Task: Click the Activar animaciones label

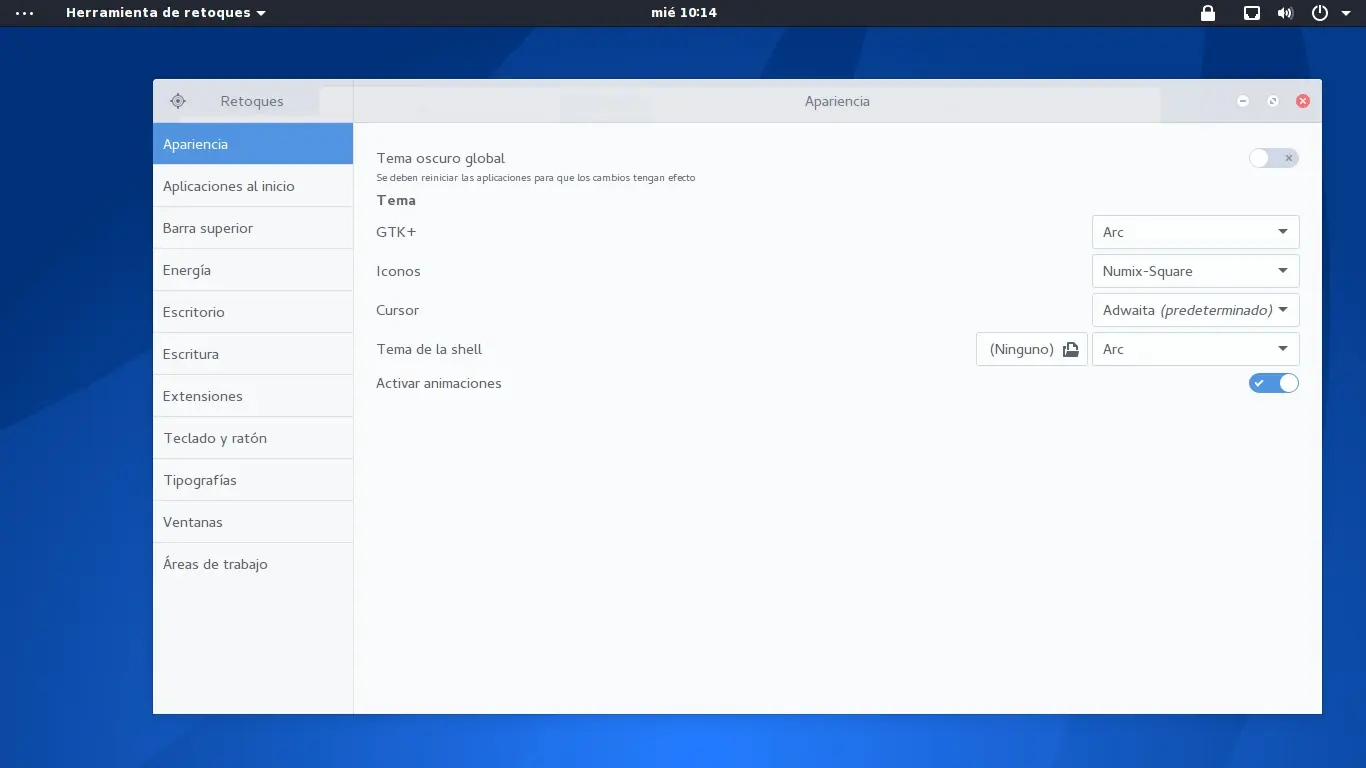Action: point(439,383)
